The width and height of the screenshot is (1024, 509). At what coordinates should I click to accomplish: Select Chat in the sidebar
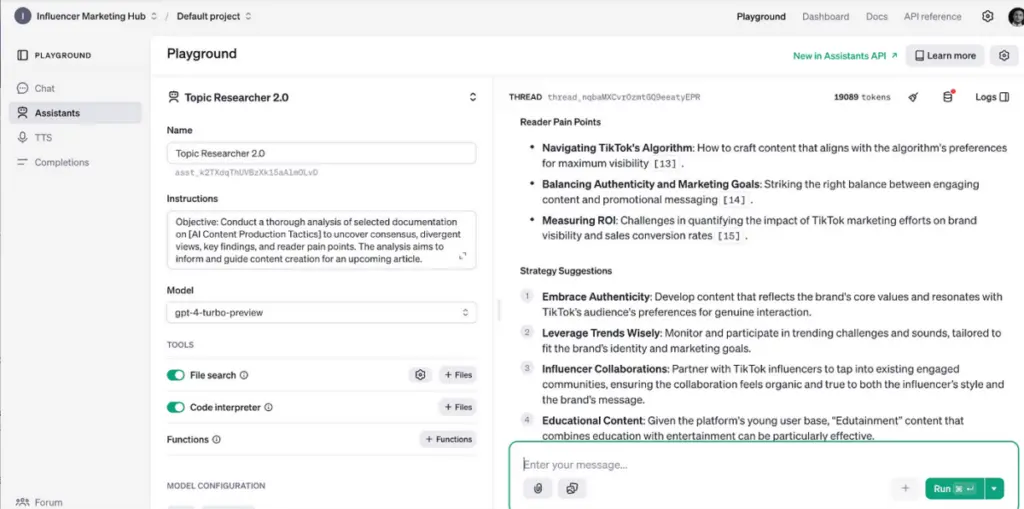(x=45, y=88)
